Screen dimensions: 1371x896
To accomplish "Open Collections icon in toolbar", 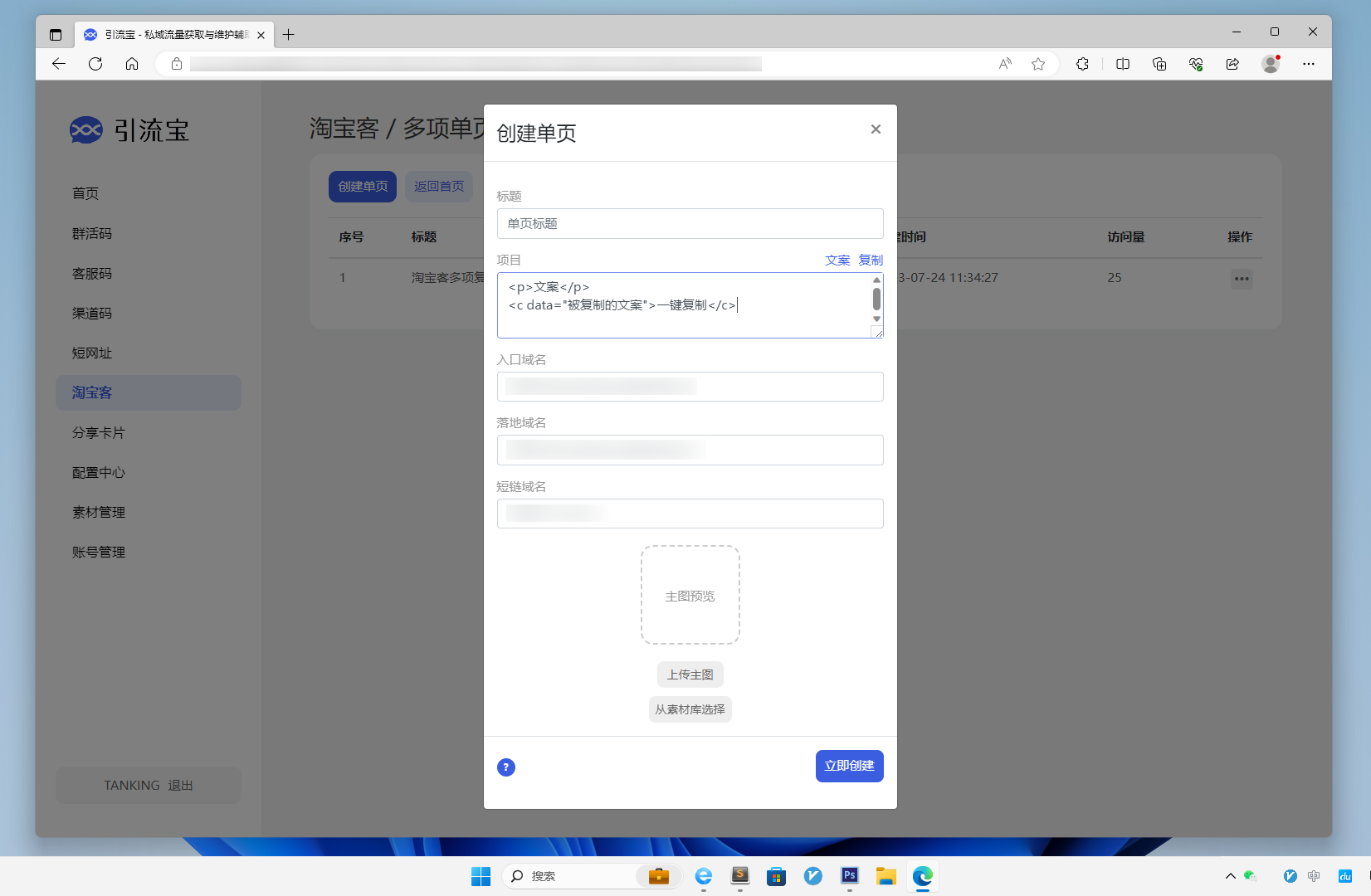I will click(1159, 64).
